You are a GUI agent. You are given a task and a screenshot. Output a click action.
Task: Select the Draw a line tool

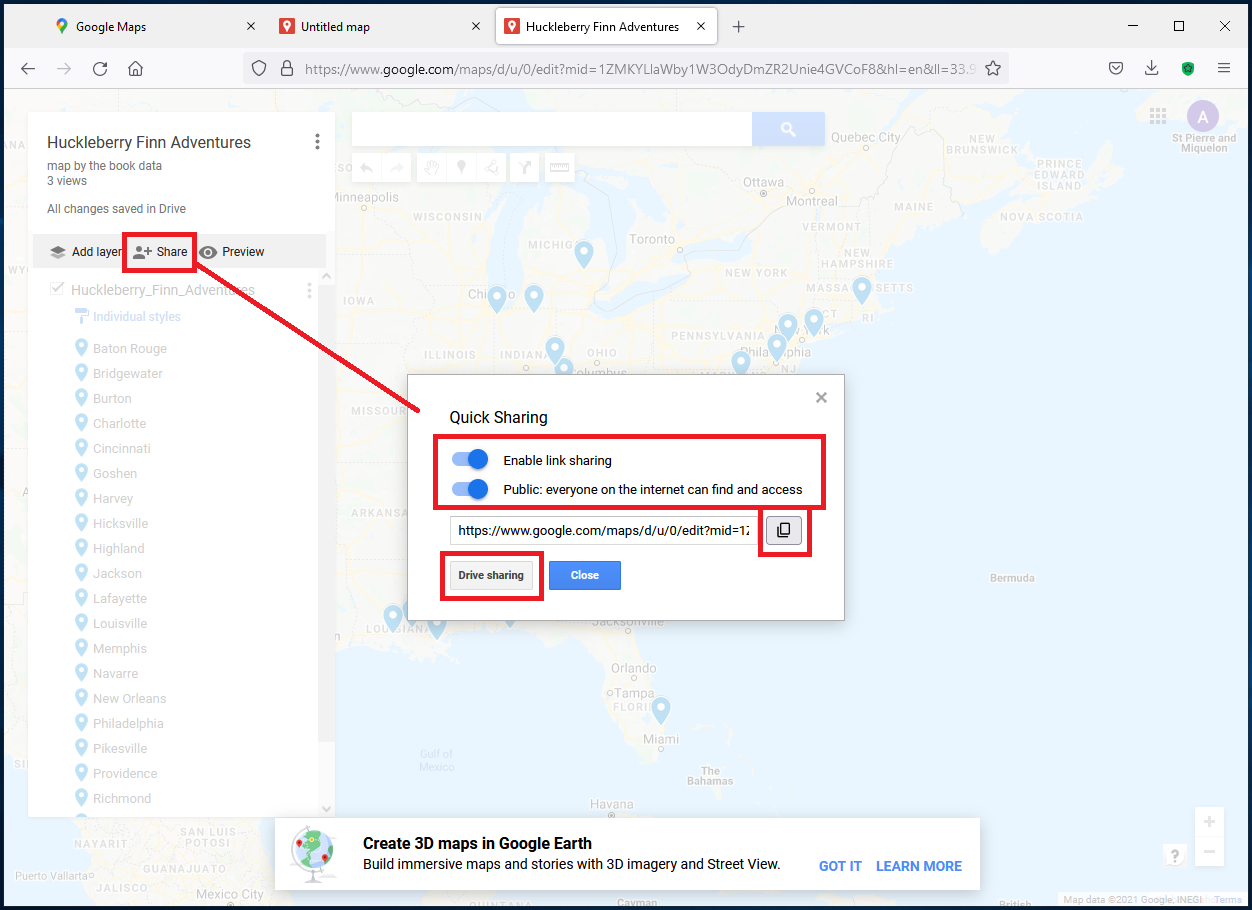click(x=492, y=168)
